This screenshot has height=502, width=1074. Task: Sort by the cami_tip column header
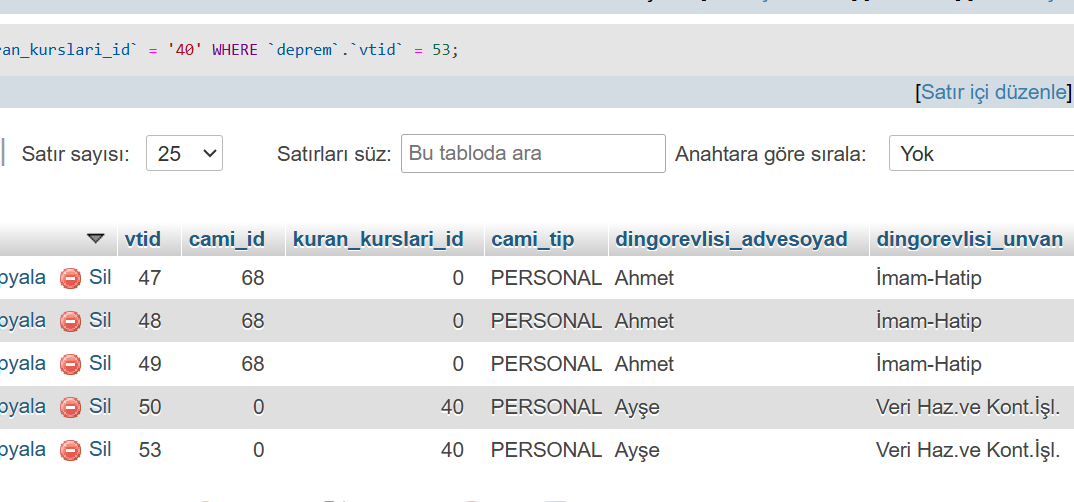click(533, 239)
